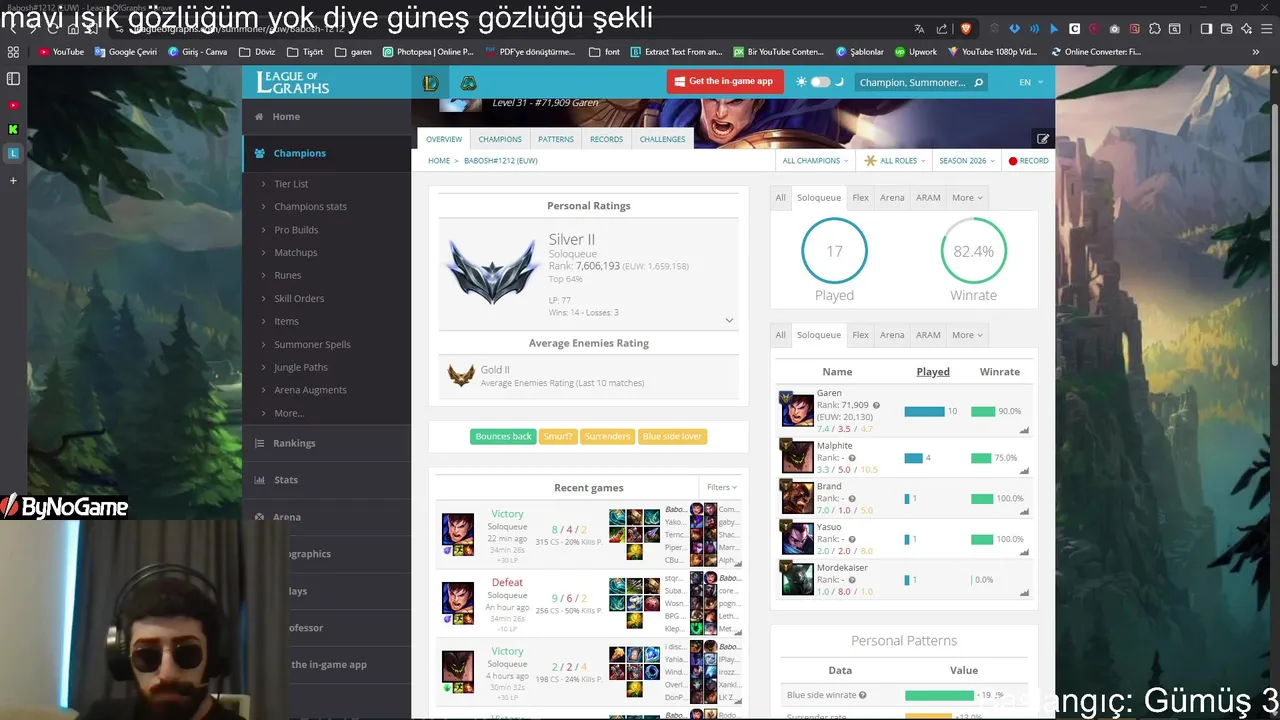
Task: Click the Garen champion portrait in stats table
Action: (797, 410)
